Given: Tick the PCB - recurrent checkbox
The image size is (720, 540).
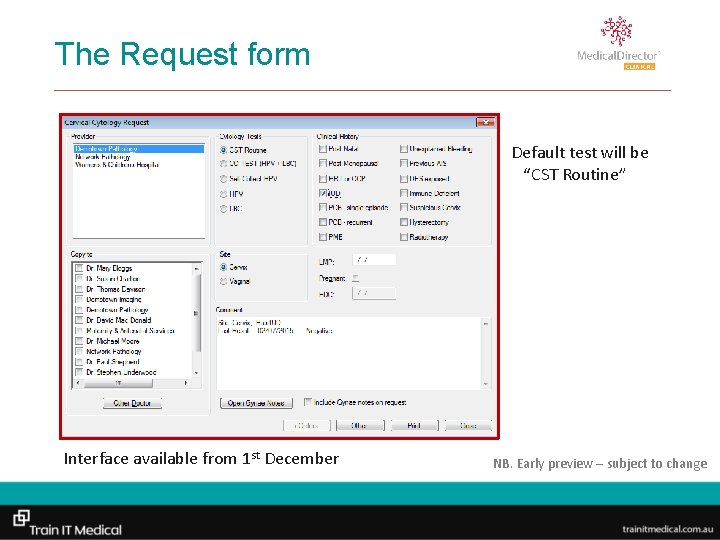Looking at the screenshot, I should (323, 222).
